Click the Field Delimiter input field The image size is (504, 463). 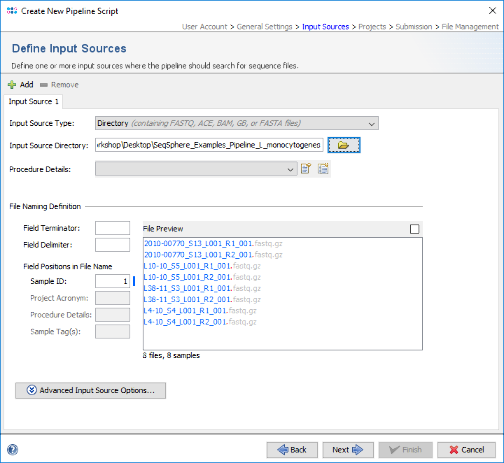[112, 245]
